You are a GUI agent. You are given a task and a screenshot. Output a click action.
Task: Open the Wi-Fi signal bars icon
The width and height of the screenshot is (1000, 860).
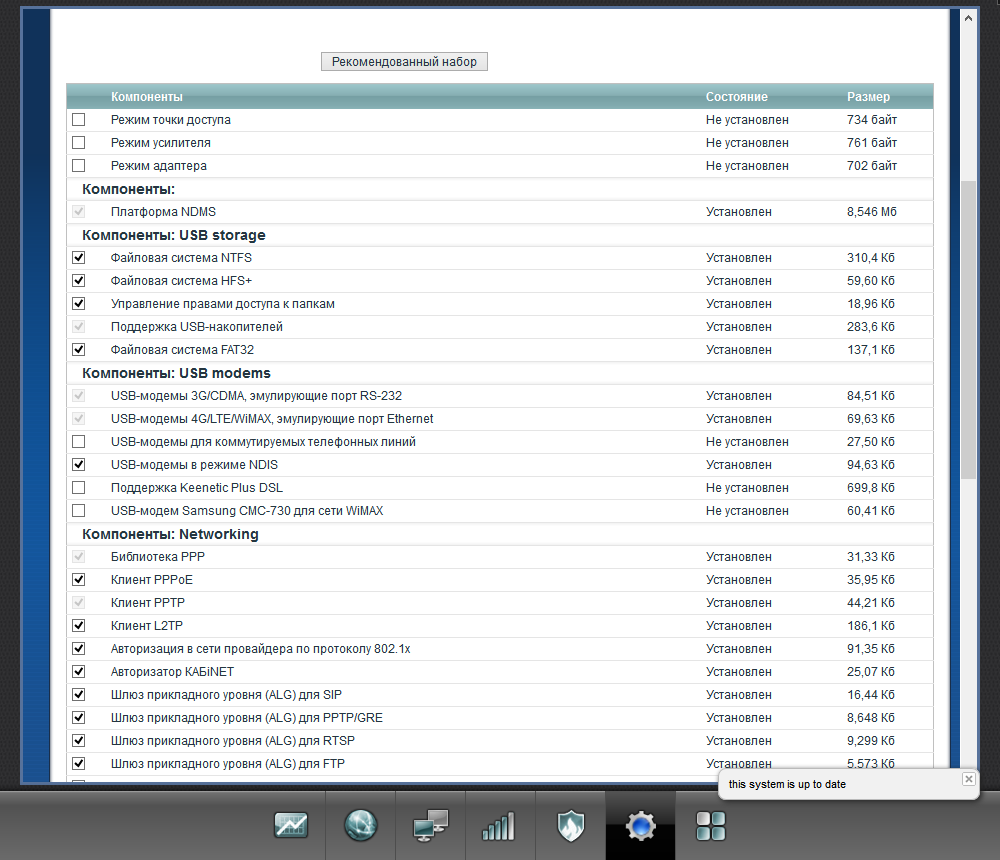click(499, 826)
